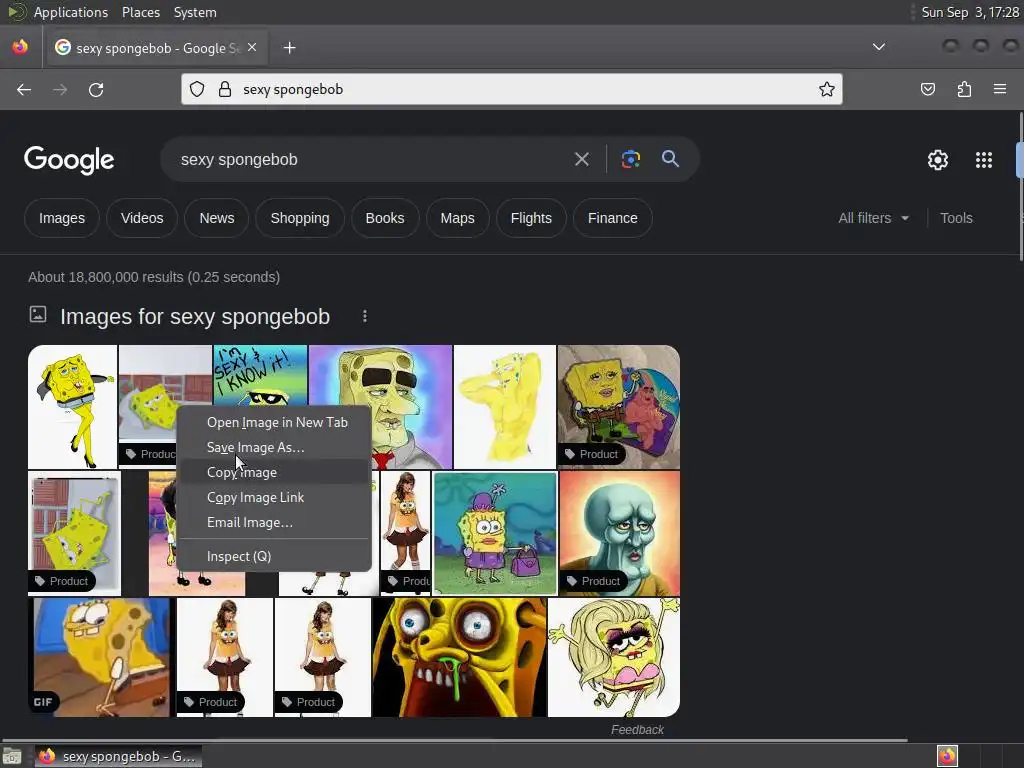Open the System menu
1024x768 pixels.
coord(195,12)
